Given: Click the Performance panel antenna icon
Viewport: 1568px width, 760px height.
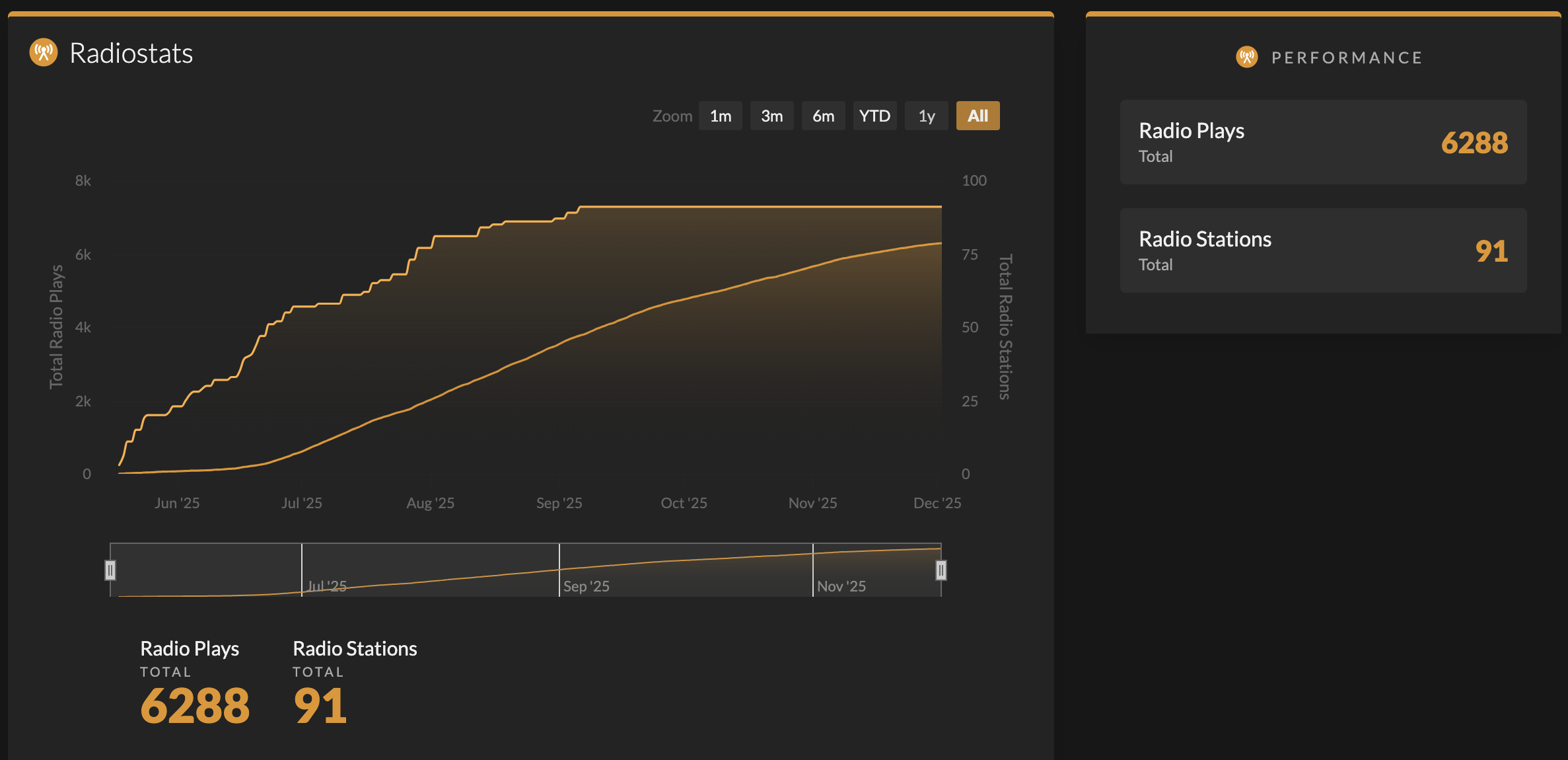Looking at the screenshot, I should click(1247, 57).
